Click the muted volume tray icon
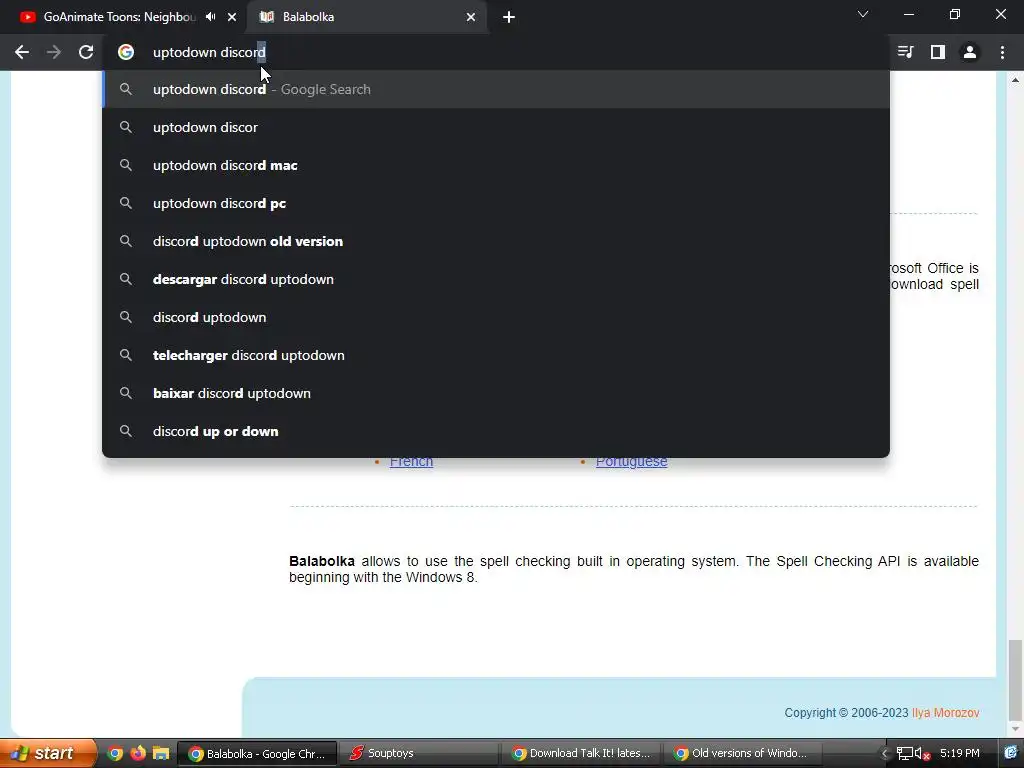Screen dimensions: 1024x768 click(921, 754)
